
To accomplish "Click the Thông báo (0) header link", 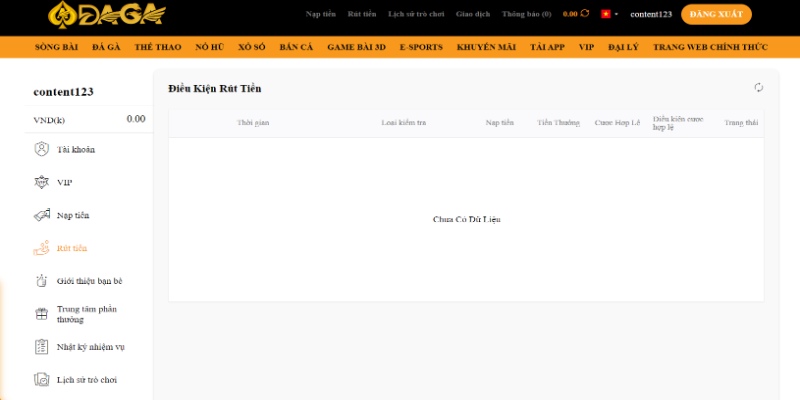I will coord(526,14).
